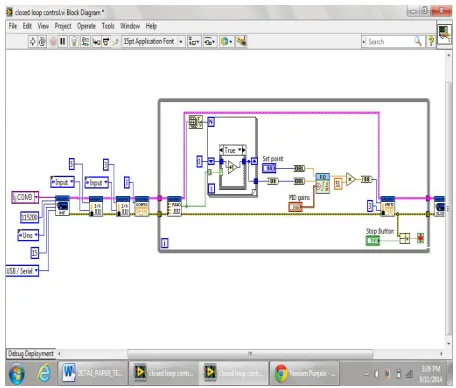Viewport: 456px width, 388px height.
Task: Open the Tools menu
Action: (x=108, y=26)
